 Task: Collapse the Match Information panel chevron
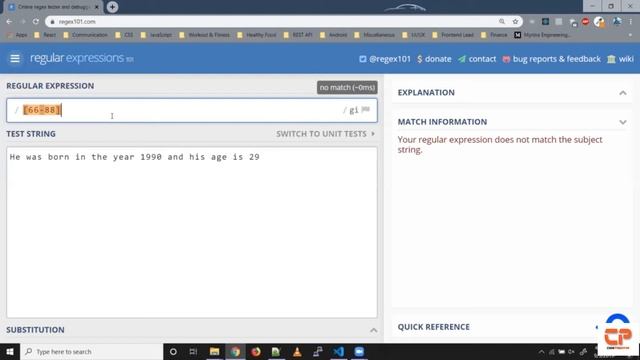point(623,122)
